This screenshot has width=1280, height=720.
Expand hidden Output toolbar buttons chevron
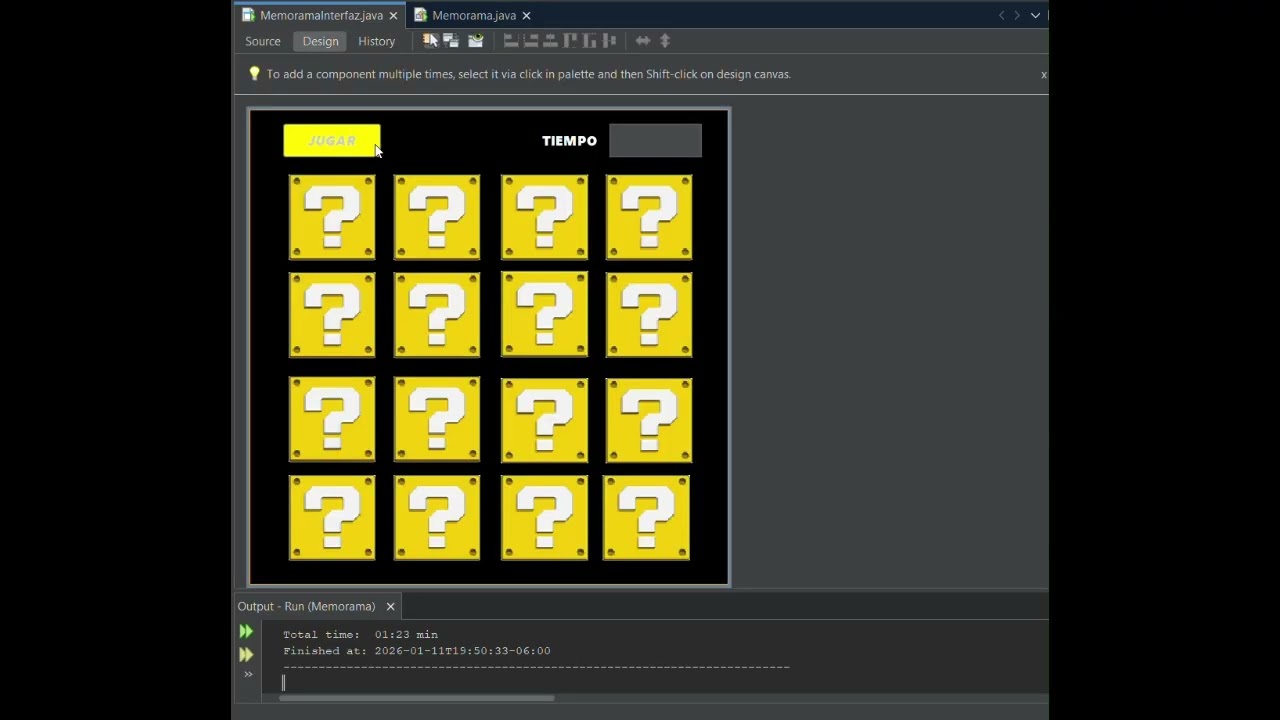coord(248,674)
